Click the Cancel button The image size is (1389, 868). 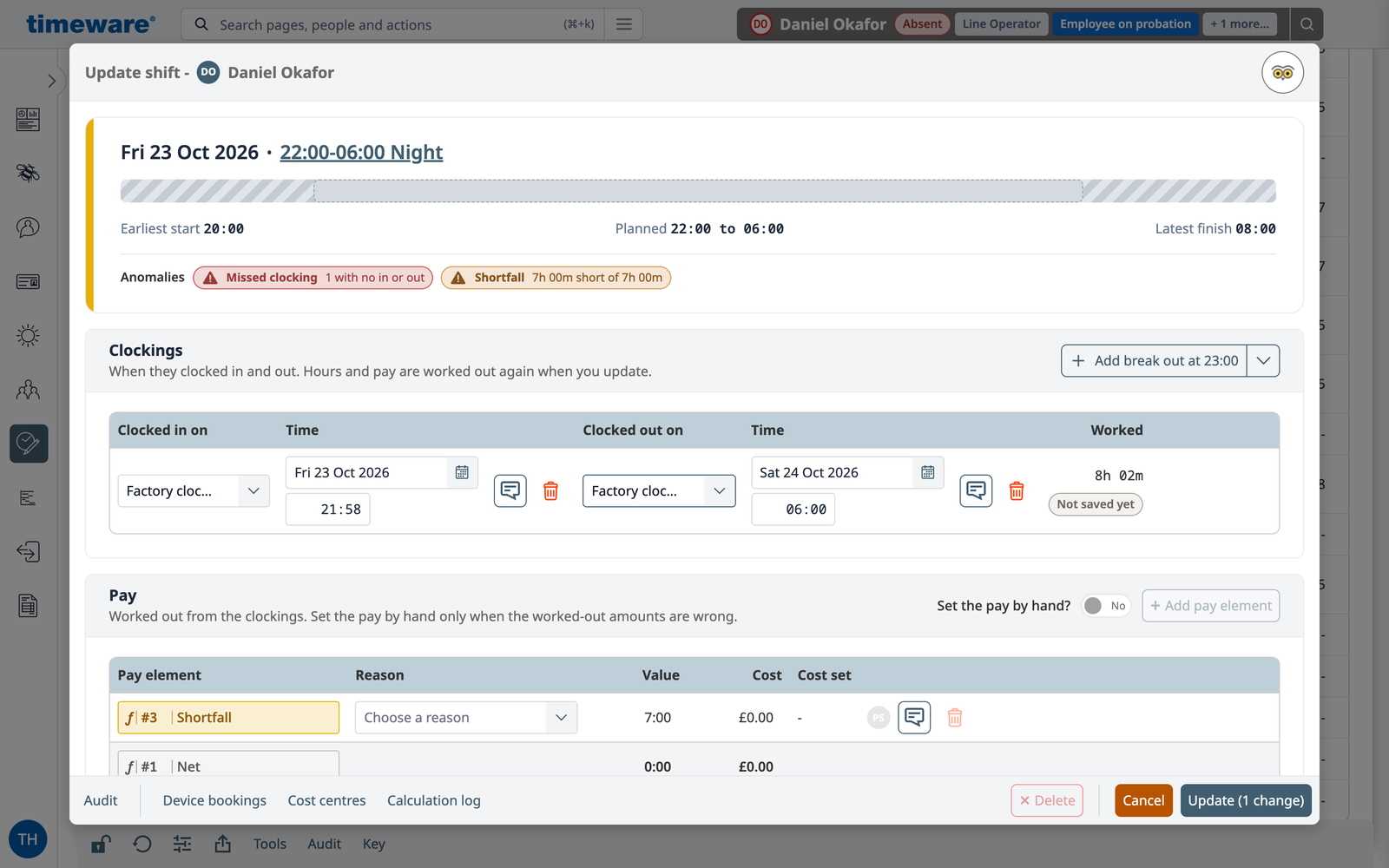[x=1143, y=800]
